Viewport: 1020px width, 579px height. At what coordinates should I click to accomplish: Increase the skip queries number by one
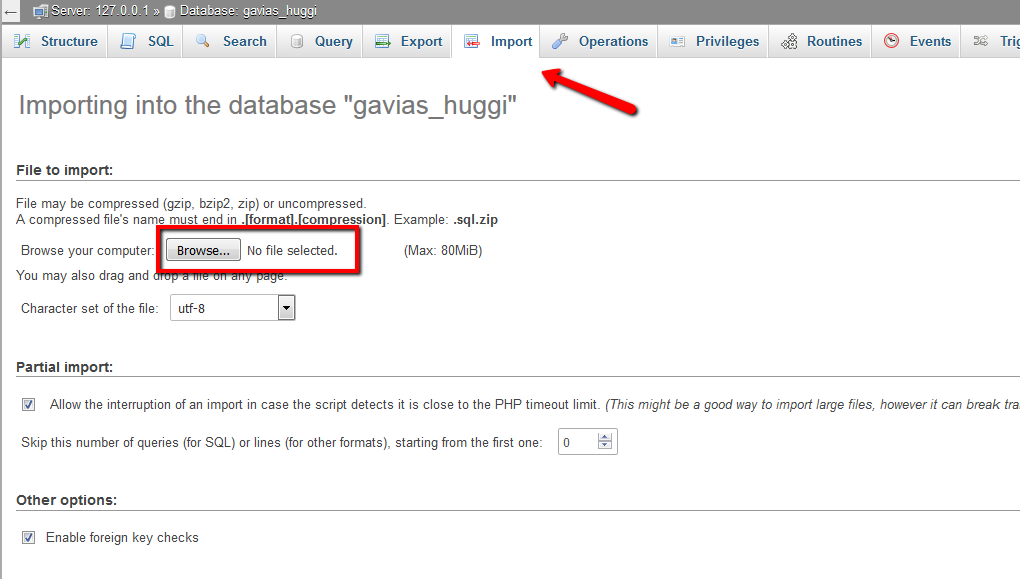click(605, 437)
